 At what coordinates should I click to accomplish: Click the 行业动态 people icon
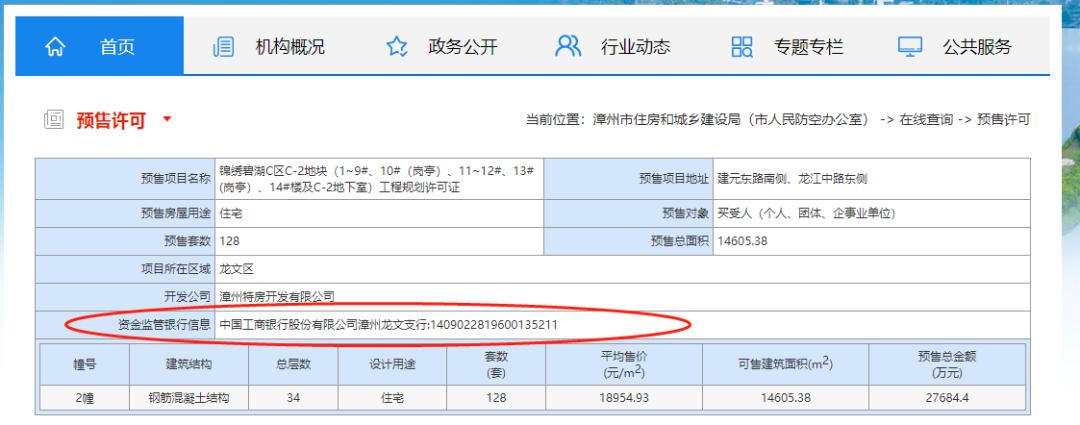tap(568, 46)
